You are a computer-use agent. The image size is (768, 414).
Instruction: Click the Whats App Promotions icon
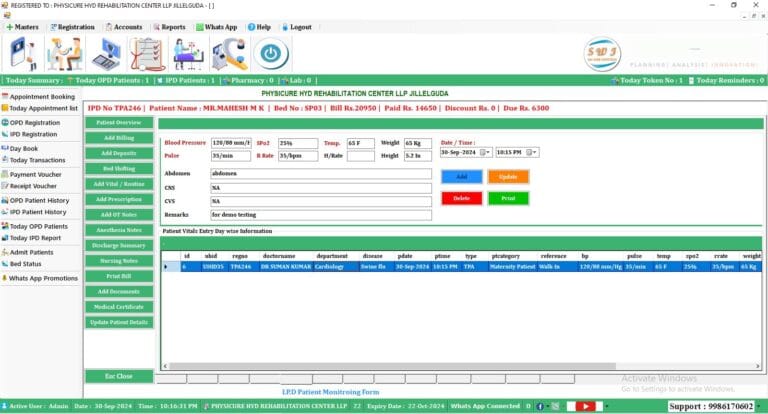tap(4, 278)
